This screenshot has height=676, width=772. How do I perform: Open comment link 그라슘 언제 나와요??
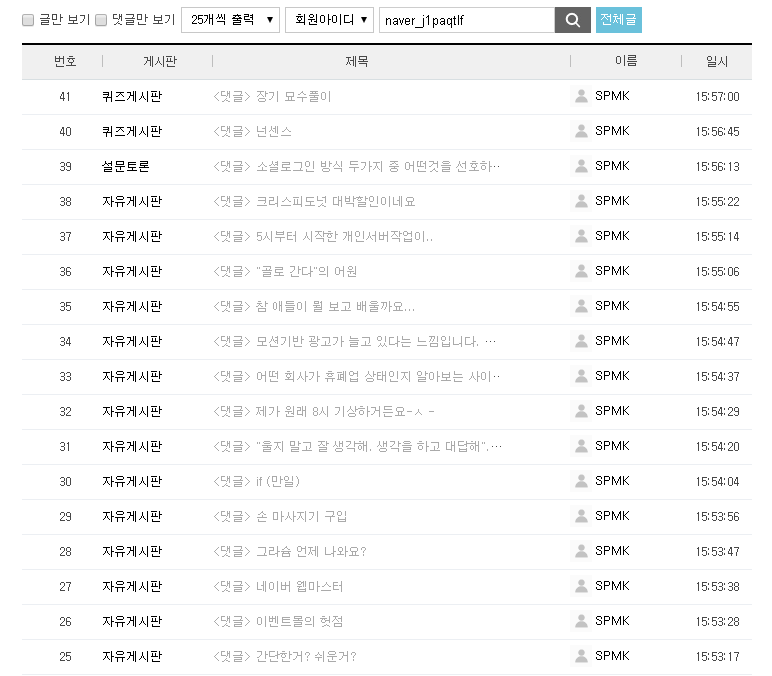[x=290, y=551]
